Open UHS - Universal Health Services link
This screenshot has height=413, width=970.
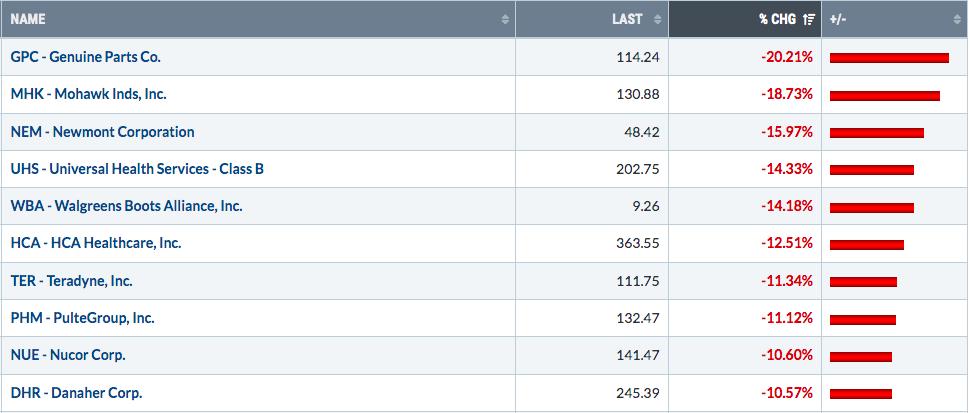(x=137, y=169)
